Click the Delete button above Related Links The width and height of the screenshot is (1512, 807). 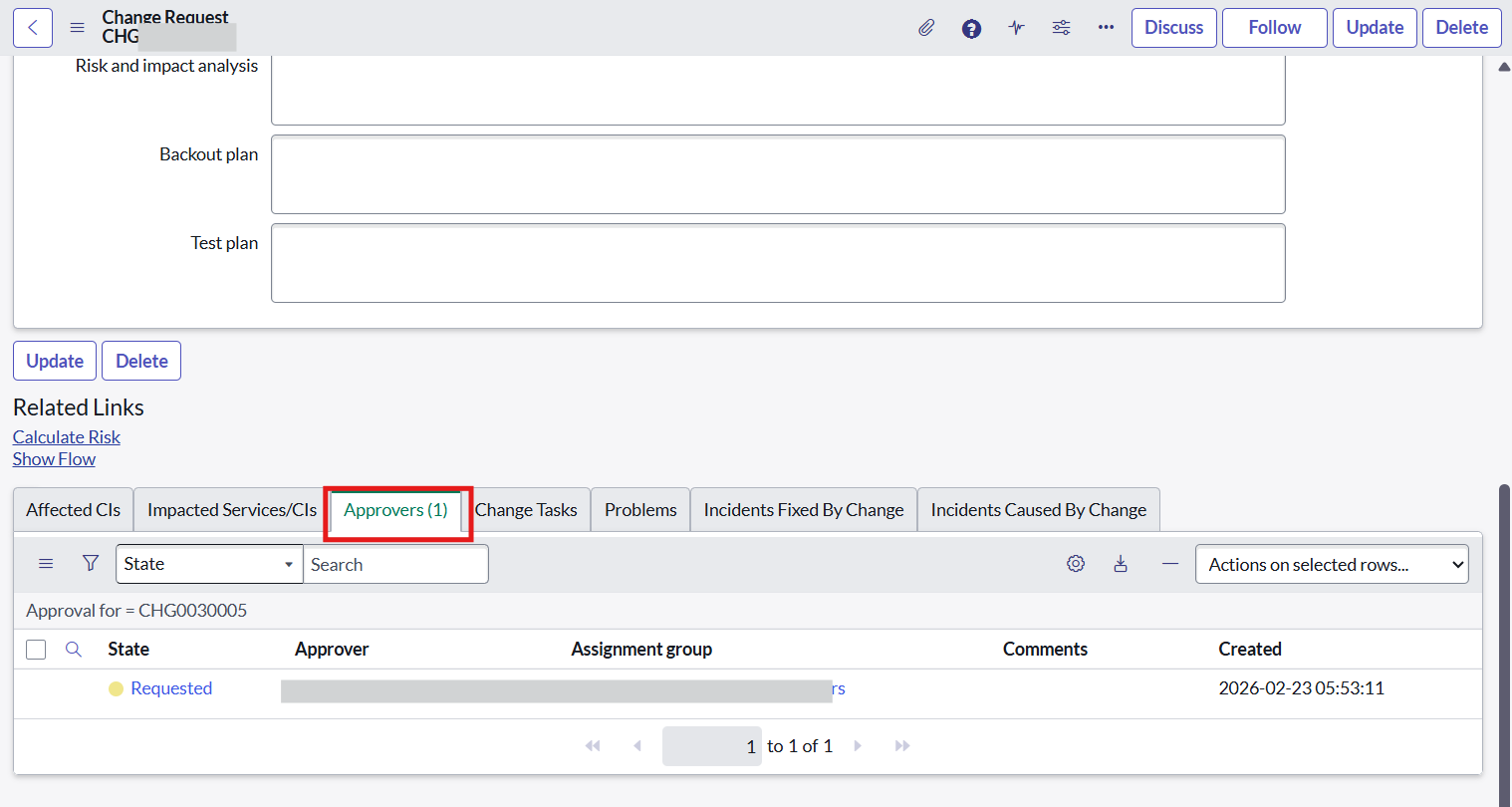click(x=141, y=361)
